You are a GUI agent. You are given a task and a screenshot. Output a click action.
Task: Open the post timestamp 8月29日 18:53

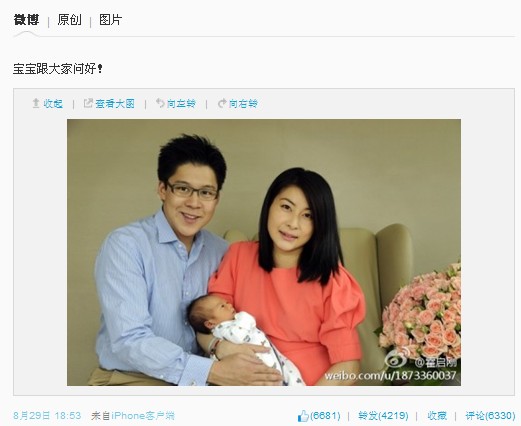click(x=47, y=416)
